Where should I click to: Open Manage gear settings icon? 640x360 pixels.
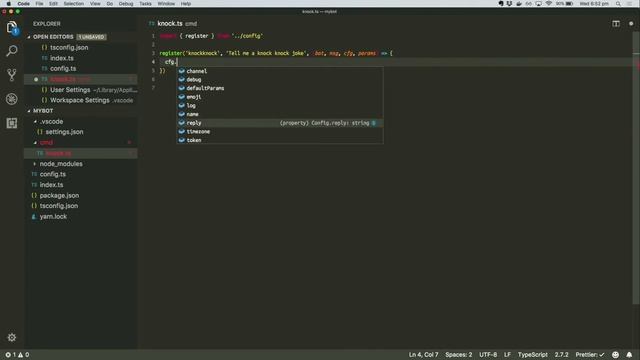[x=12, y=338]
